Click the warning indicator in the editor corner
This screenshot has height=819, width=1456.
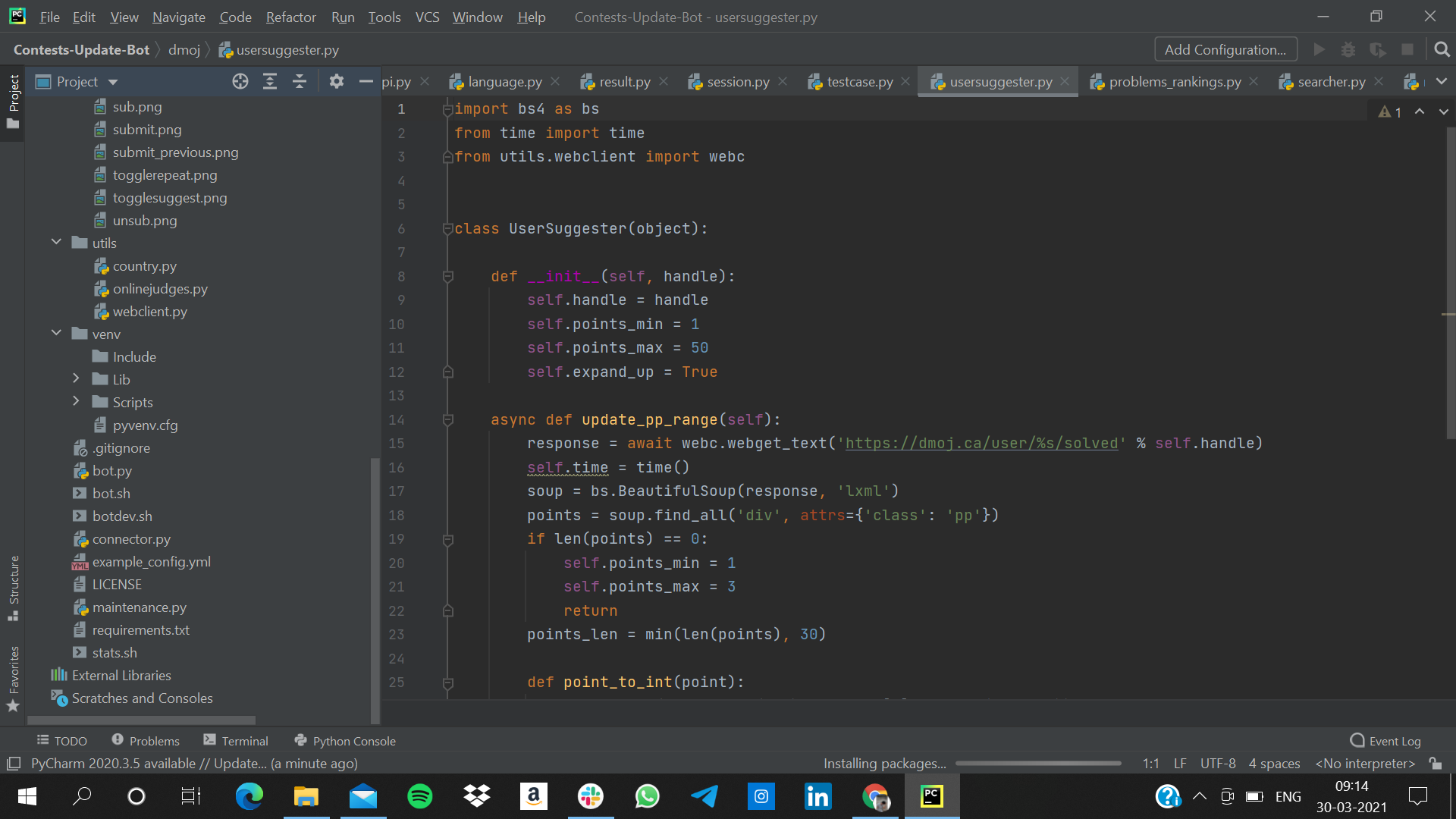pos(1389,112)
